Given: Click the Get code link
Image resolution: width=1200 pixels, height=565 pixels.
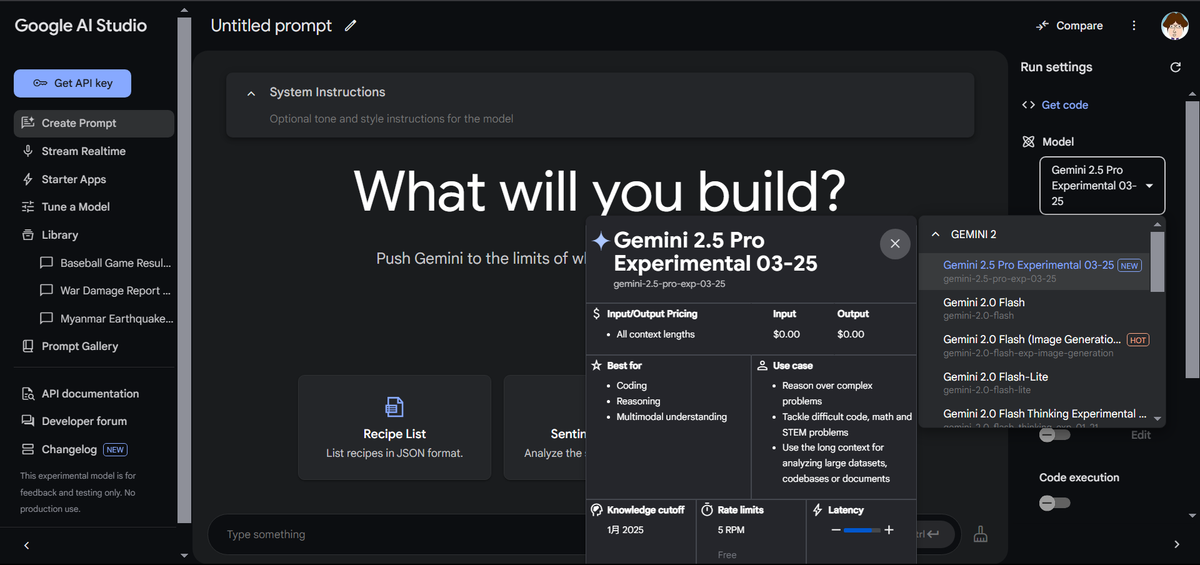Looking at the screenshot, I should (1064, 105).
